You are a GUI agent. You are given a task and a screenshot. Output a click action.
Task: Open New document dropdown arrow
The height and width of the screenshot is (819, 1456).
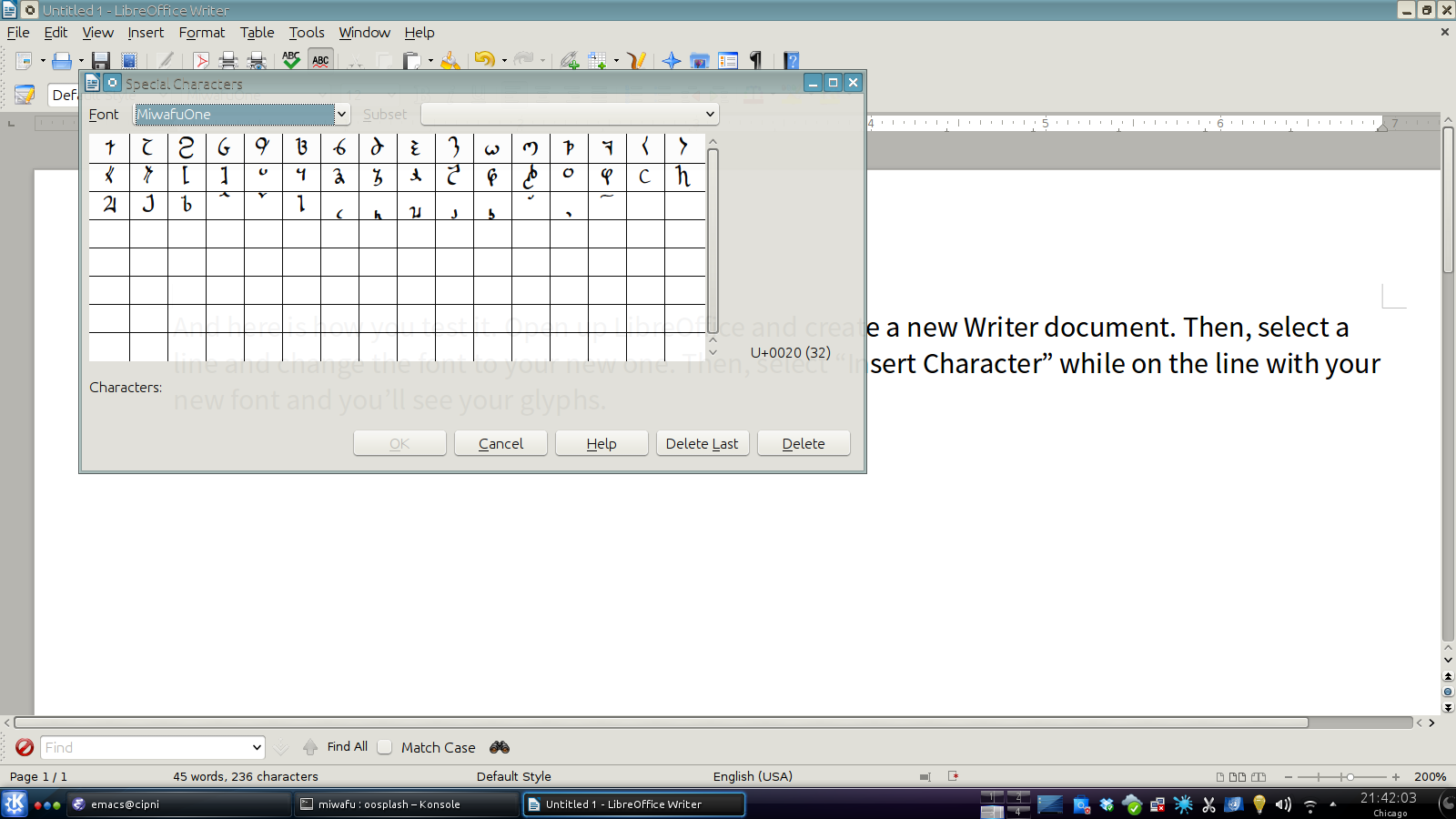tap(43, 61)
